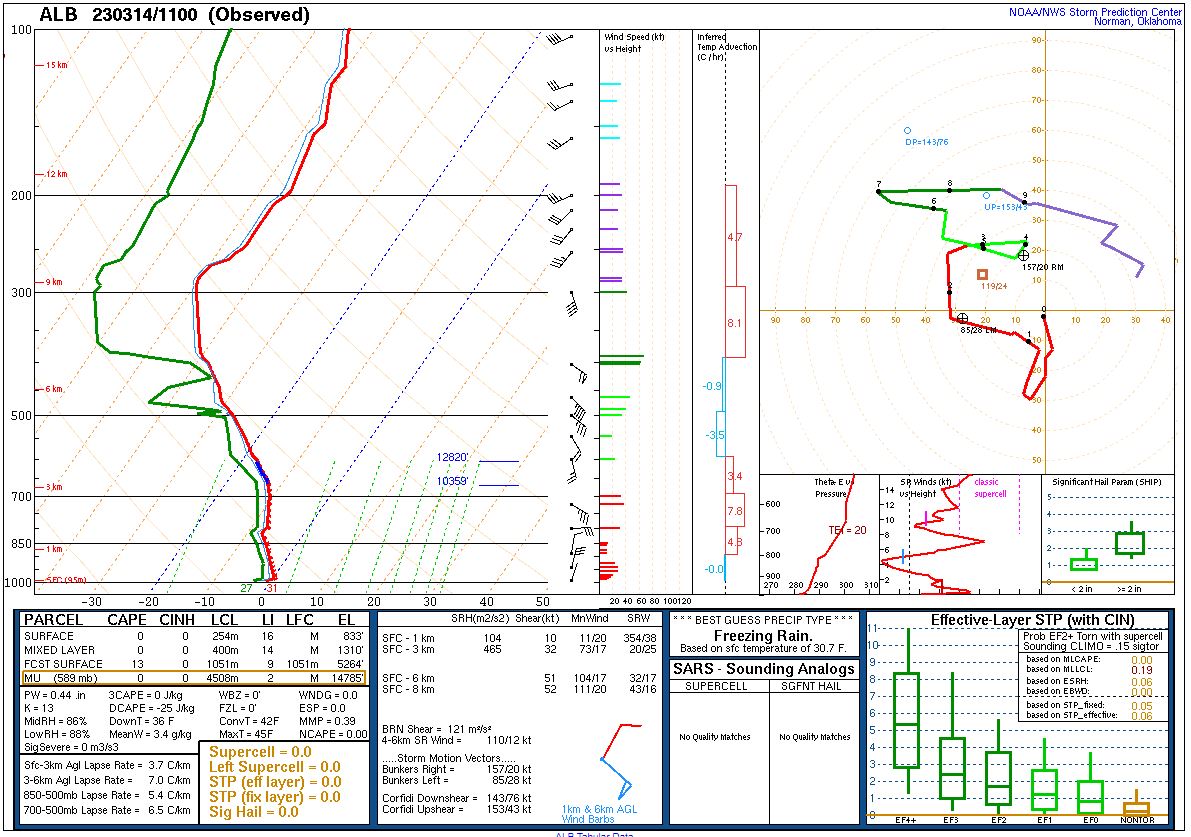Click the NCAPE = 0.00 value
Viewport: 1191px width, 837px height.
[333, 734]
